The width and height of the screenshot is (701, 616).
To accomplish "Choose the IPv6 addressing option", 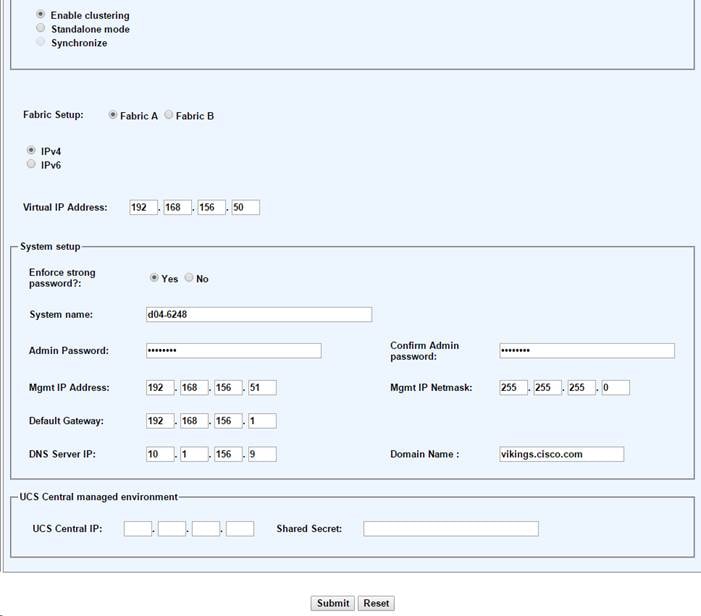I will click(x=31, y=164).
